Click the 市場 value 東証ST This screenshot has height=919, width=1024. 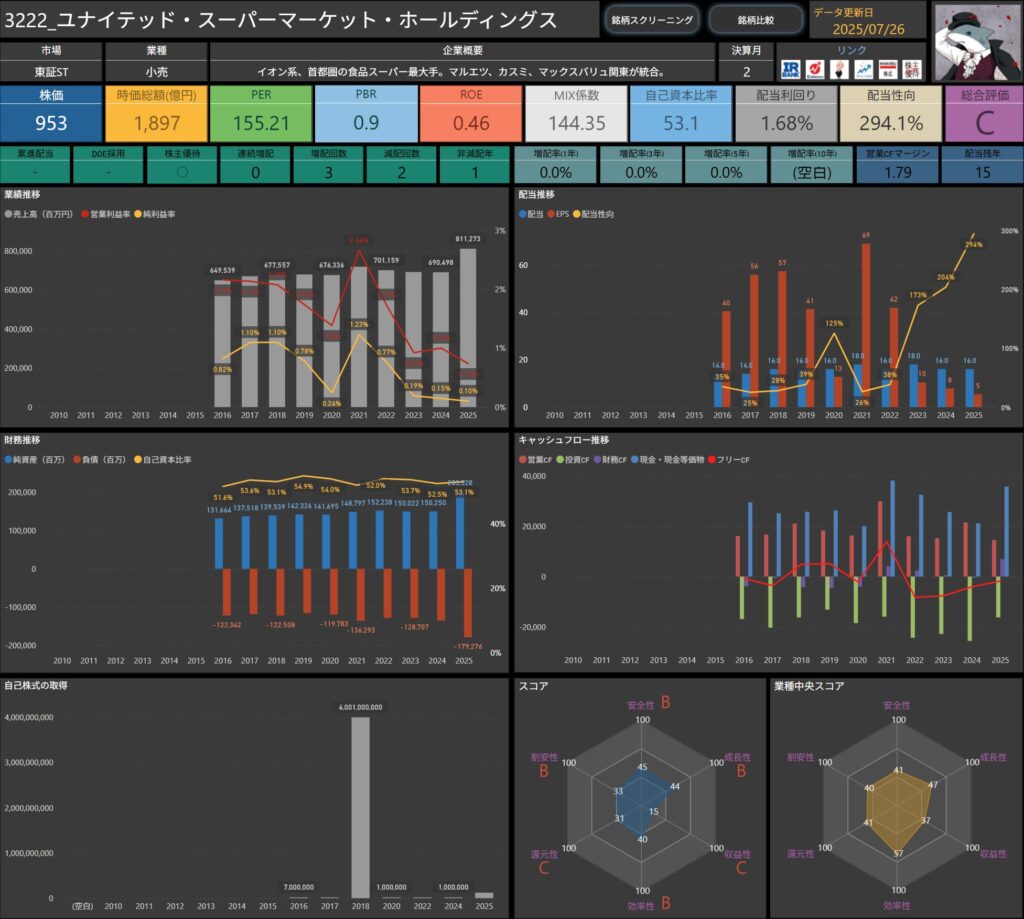click(51, 72)
